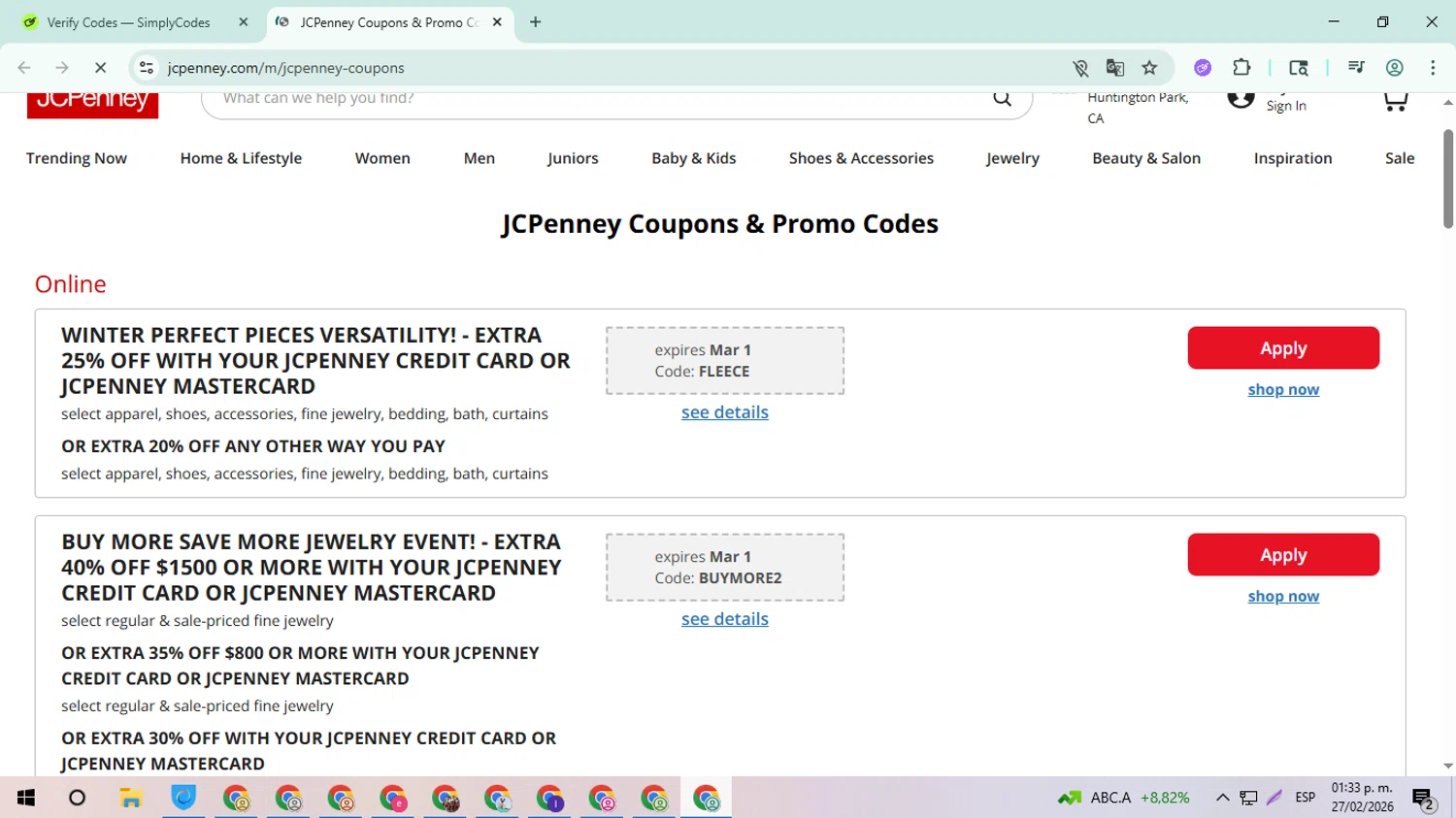This screenshot has width=1456, height=818.
Task: Open the Shoes & Accessories menu
Action: click(x=861, y=158)
